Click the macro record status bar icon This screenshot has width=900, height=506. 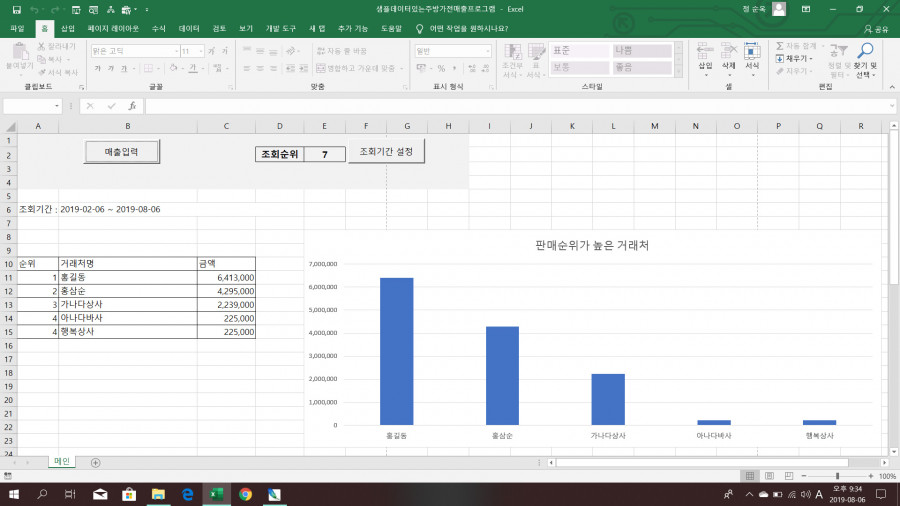(8, 476)
